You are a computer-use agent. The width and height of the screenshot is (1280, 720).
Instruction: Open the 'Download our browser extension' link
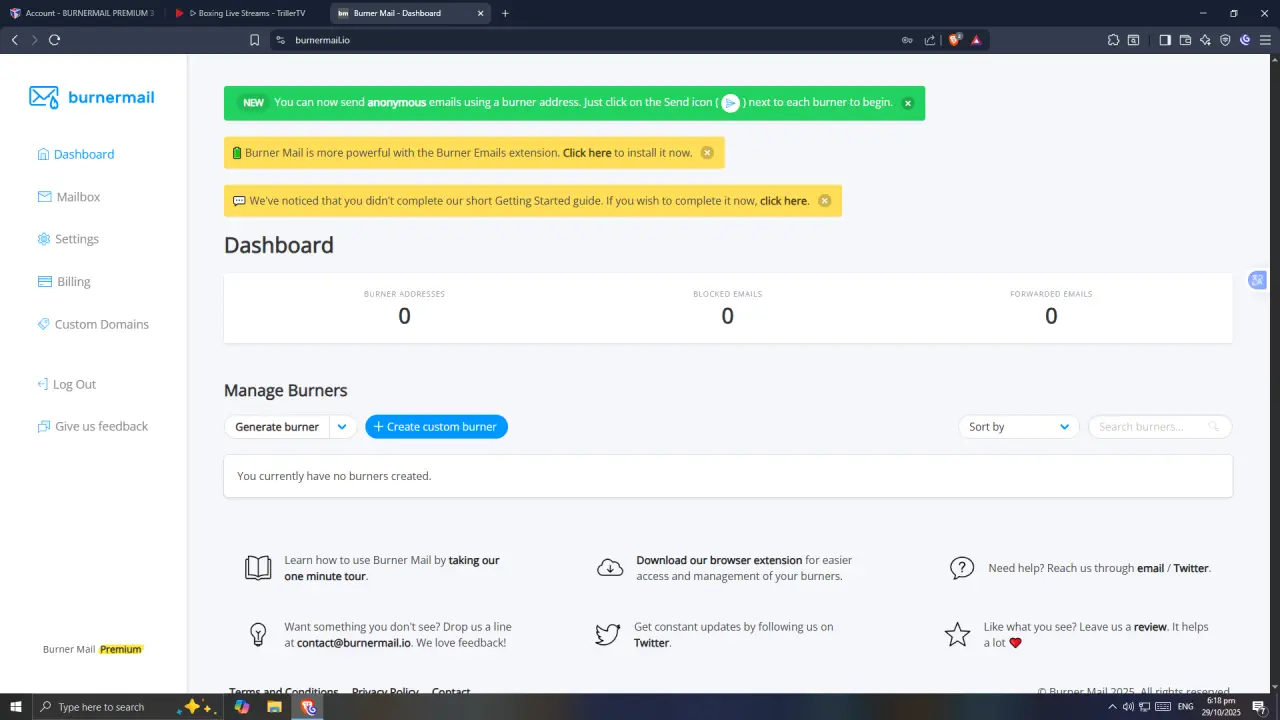tap(719, 560)
